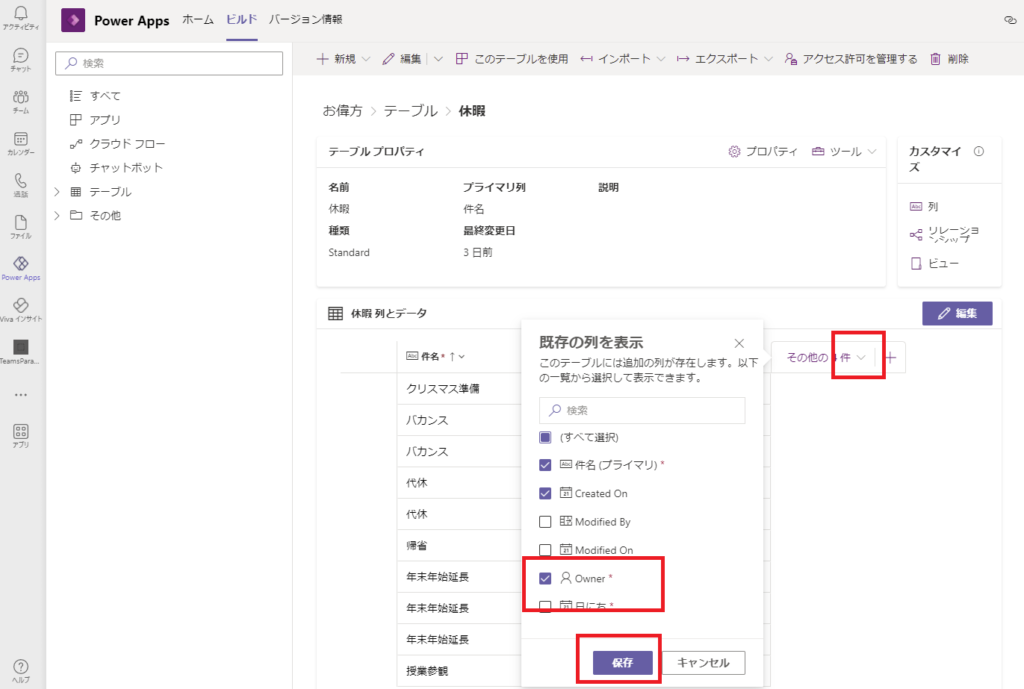Expand the テーブル tree node

point(57,191)
